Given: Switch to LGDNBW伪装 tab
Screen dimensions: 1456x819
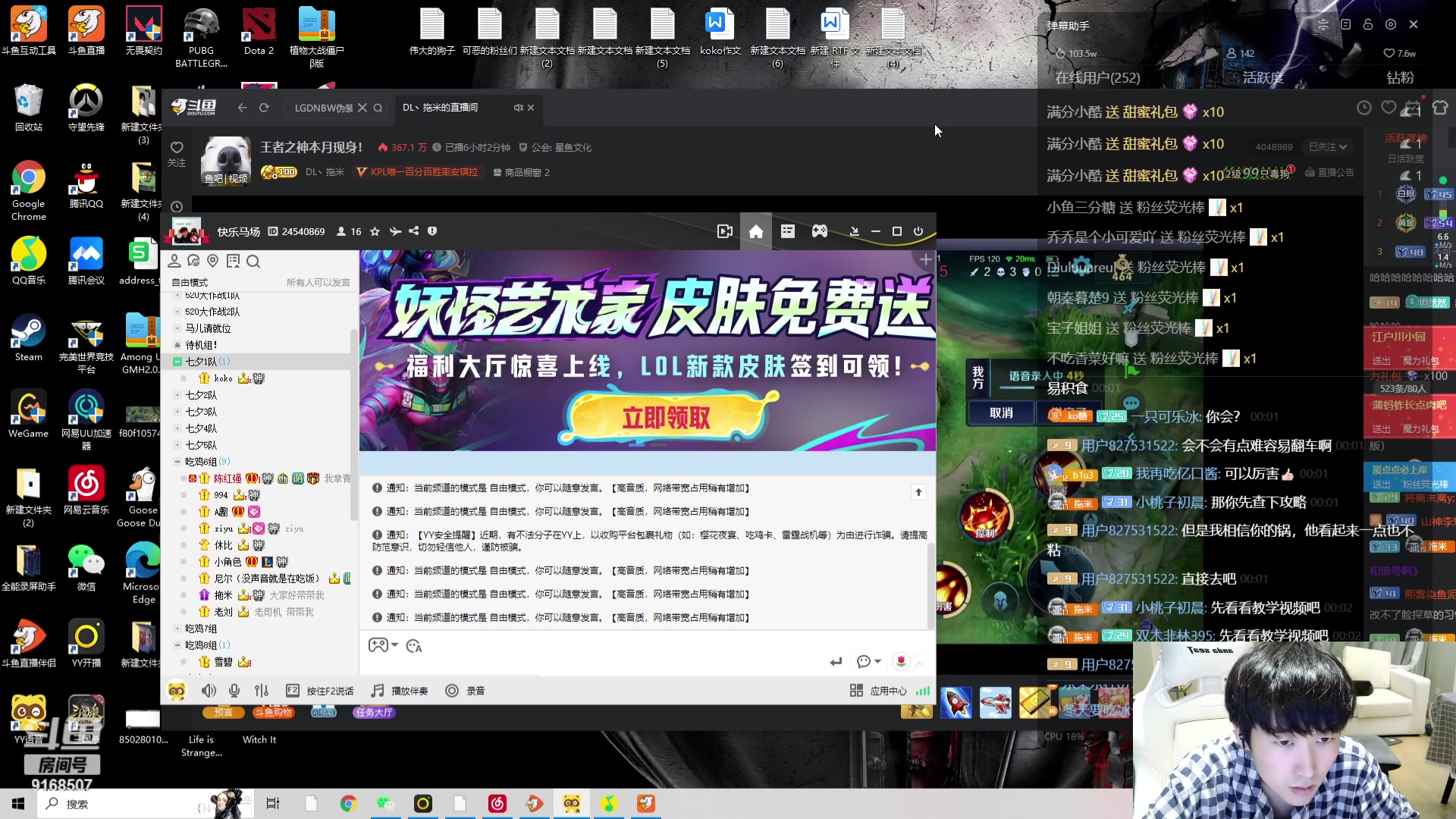Looking at the screenshot, I should (x=324, y=108).
